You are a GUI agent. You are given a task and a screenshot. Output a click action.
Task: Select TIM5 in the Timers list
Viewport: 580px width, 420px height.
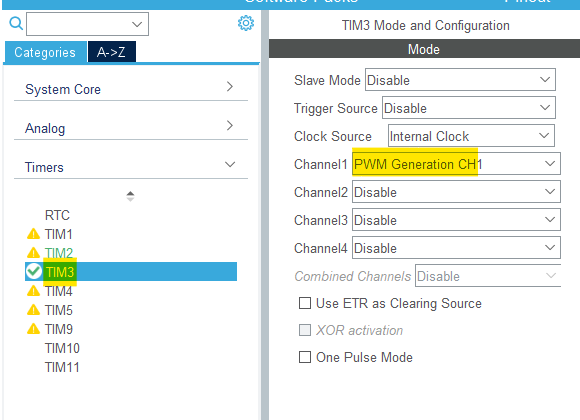pyautogui.click(x=58, y=310)
